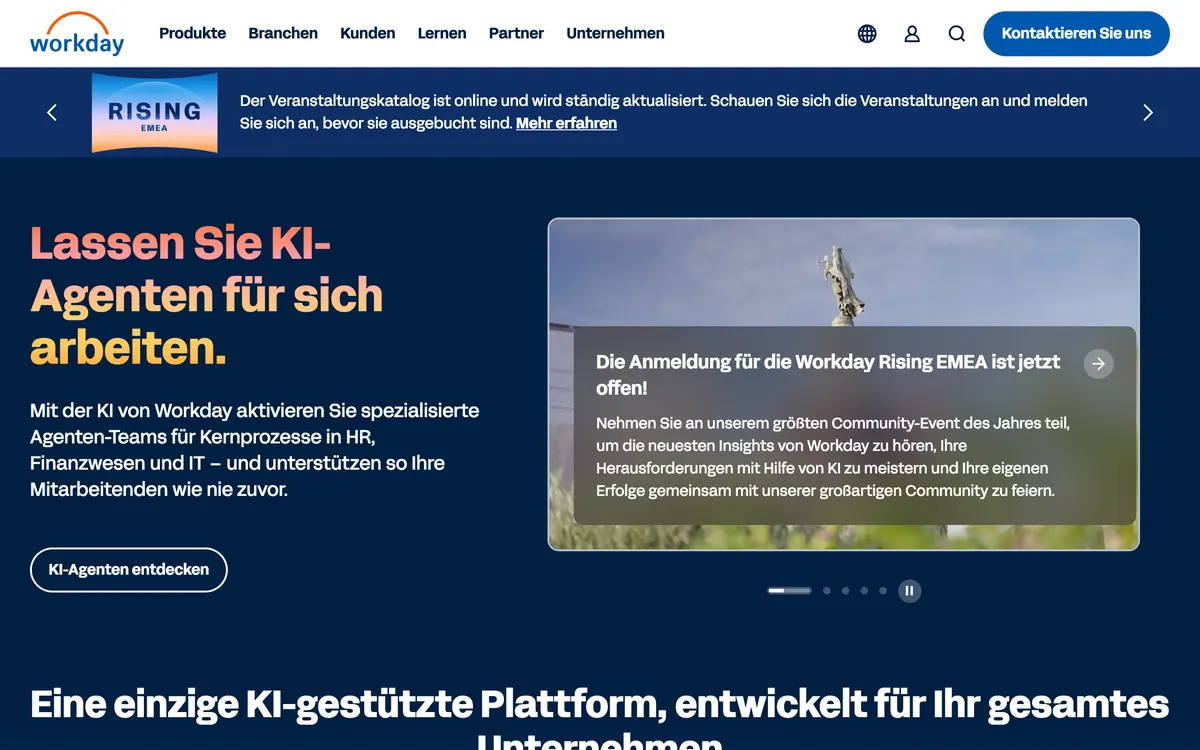Click the 'Mit der KI von Workday' paragraph
This screenshot has width=1200, height=750.
(x=255, y=450)
